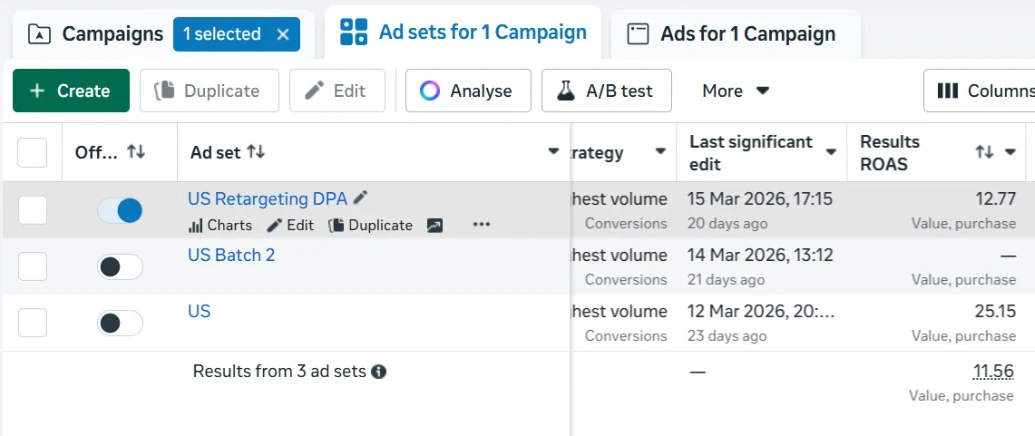Open the three-dots menu for US Retargeting DPA
The height and width of the screenshot is (436, 1035).
(x=482, y=225)
